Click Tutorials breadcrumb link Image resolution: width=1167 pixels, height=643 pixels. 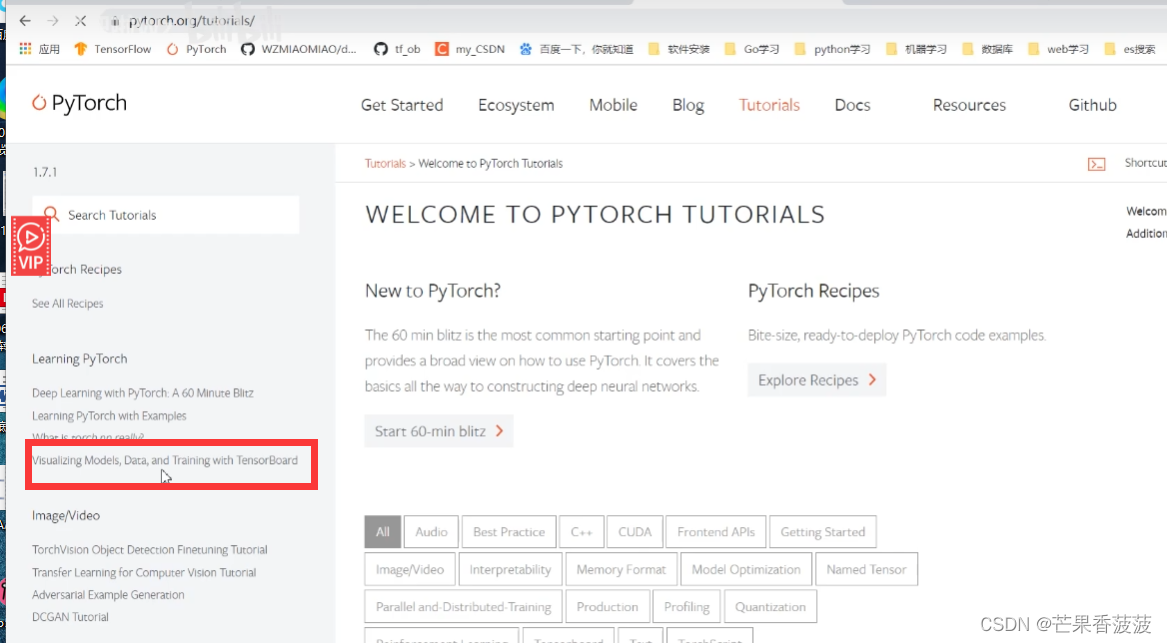click(x=385, y=164)
